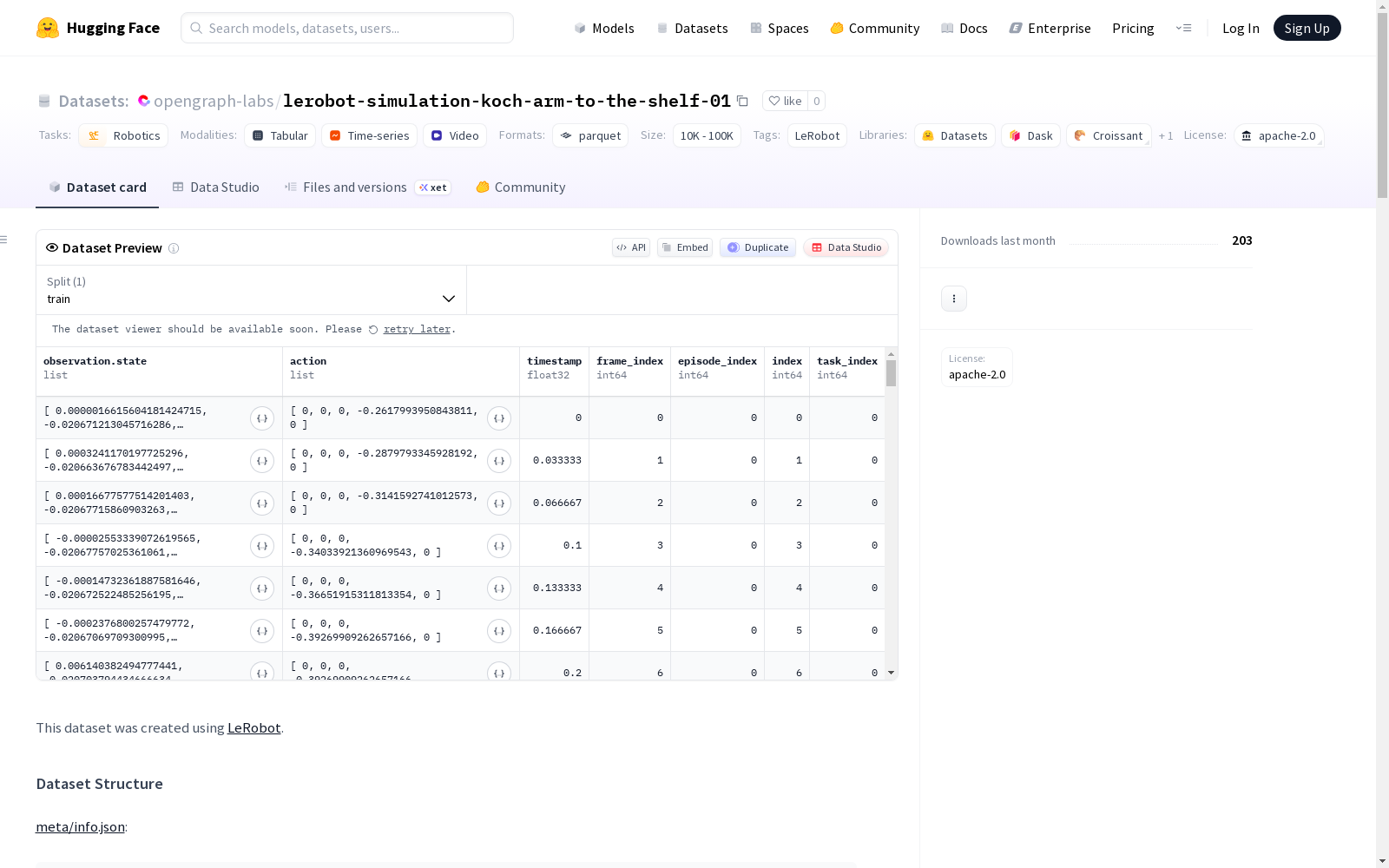Open the info icon beside Dataset Preview
Viewport: 1389px width, 868px height.
(174, 248)
